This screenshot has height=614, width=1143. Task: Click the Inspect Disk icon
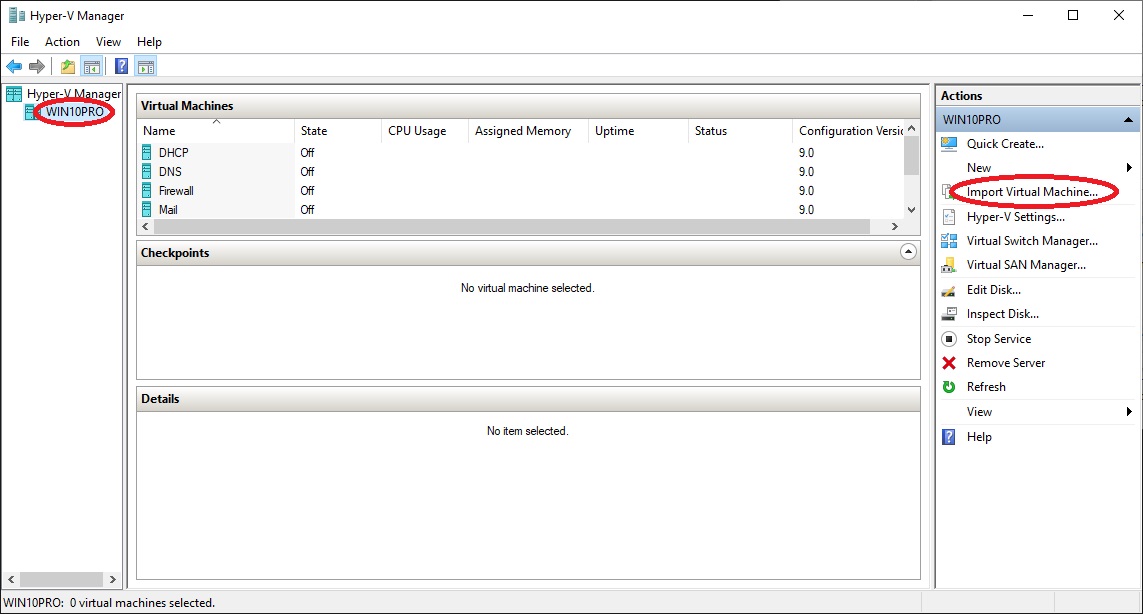948,314
